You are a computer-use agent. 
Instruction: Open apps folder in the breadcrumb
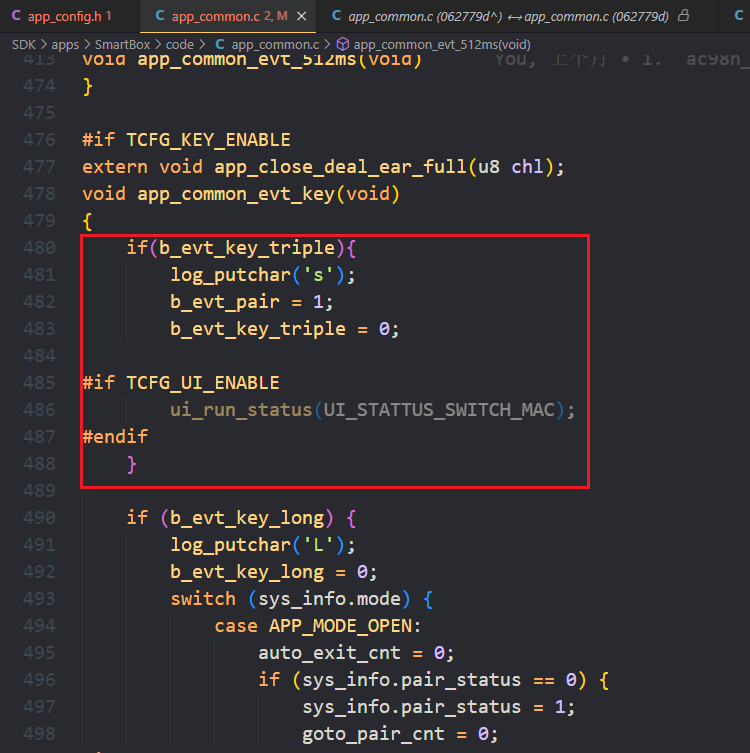coord(65,45)
